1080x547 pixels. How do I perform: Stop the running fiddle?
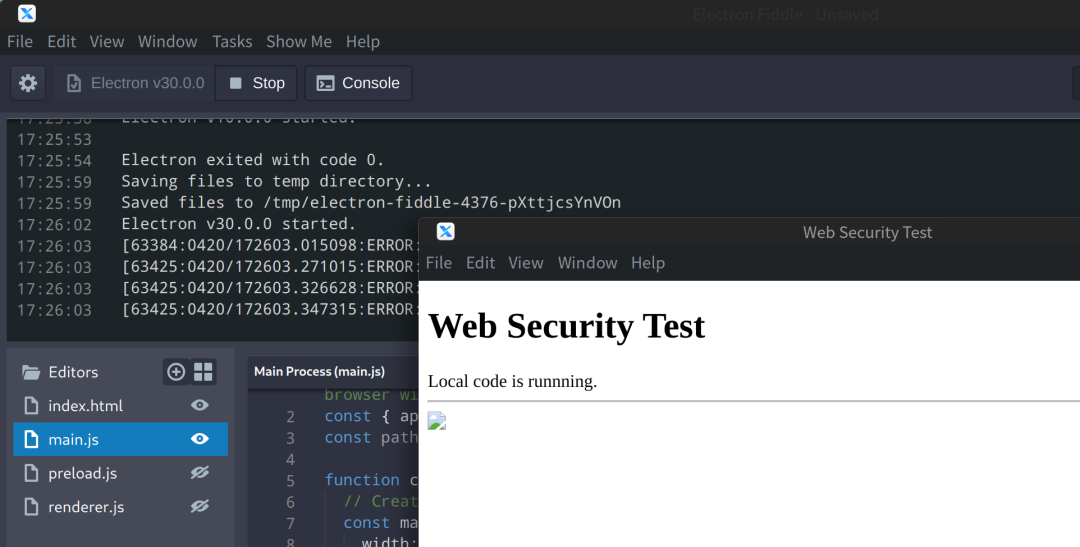click(256, 83)
